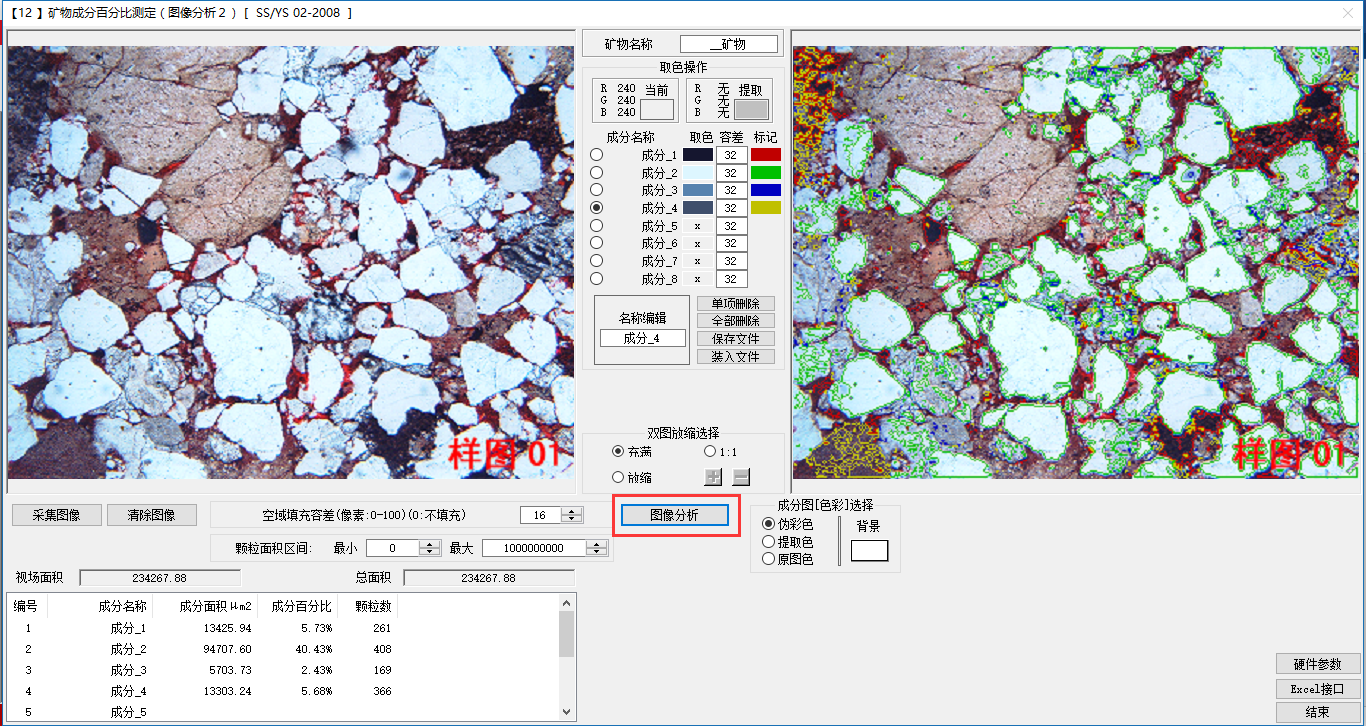1366x726 pixels.
Task: Click the 提取 extracted color box
Action: click(x=751, y=110)
